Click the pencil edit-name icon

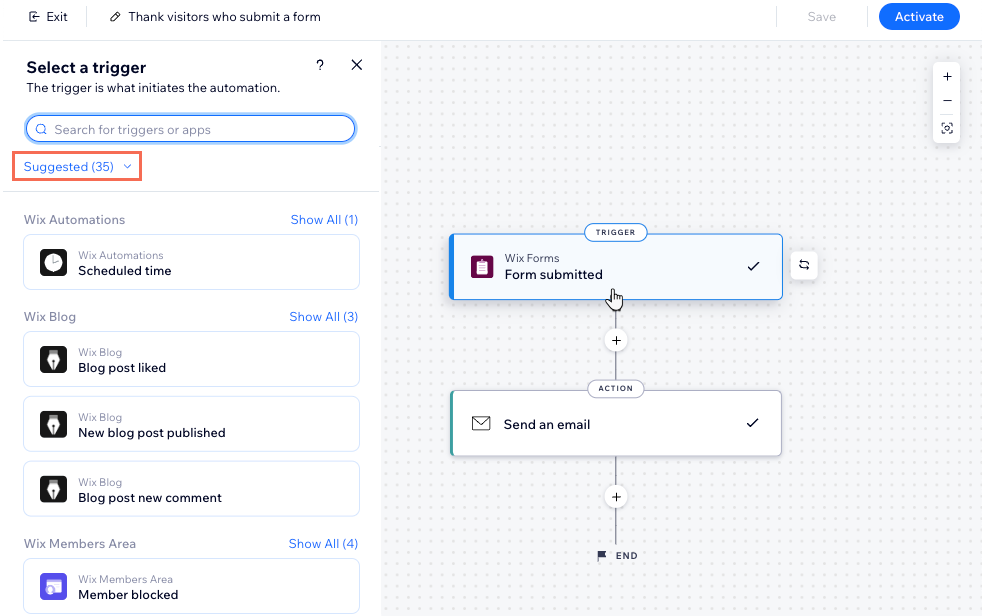[115, 17]
